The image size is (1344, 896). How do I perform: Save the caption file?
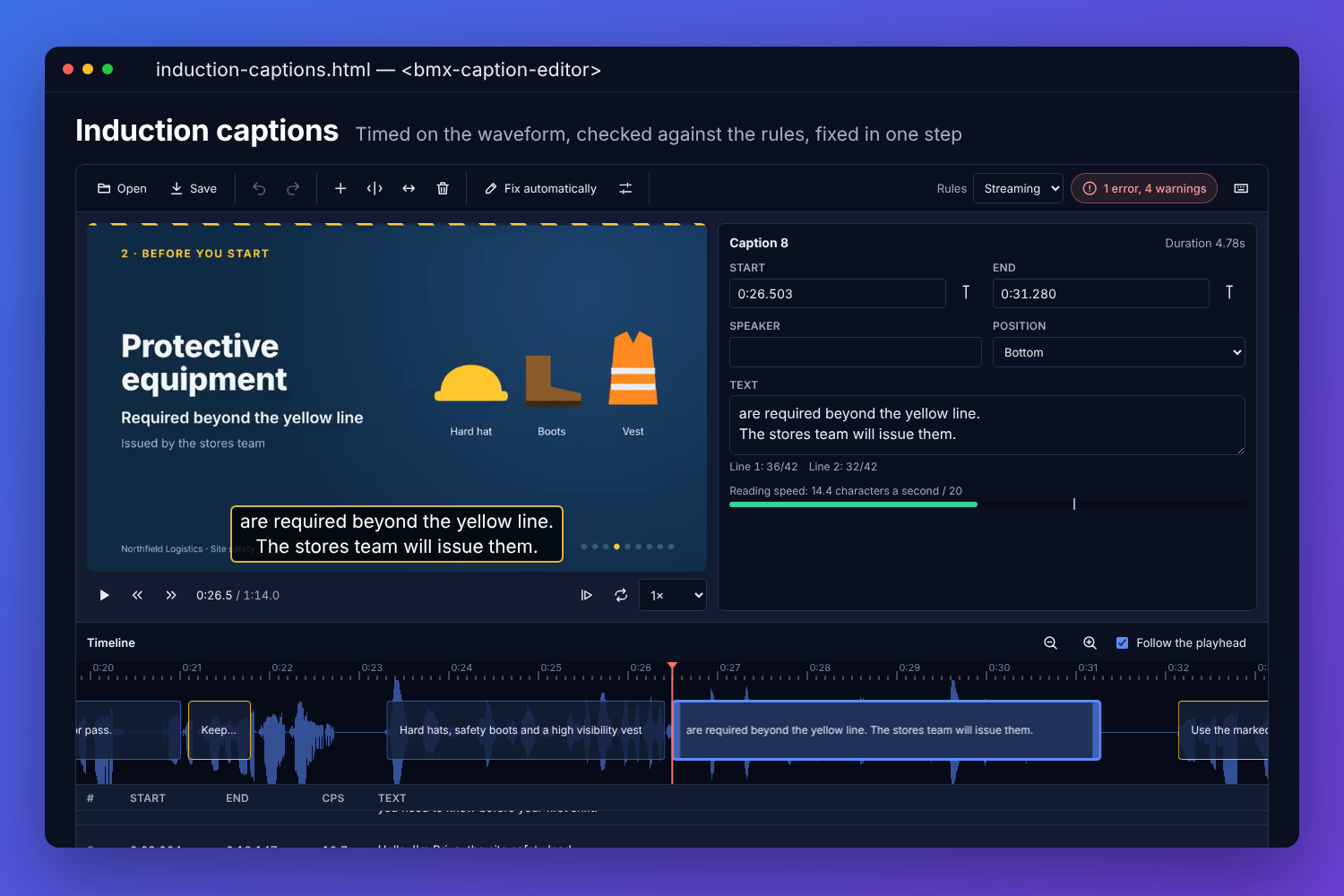point(194,188)
